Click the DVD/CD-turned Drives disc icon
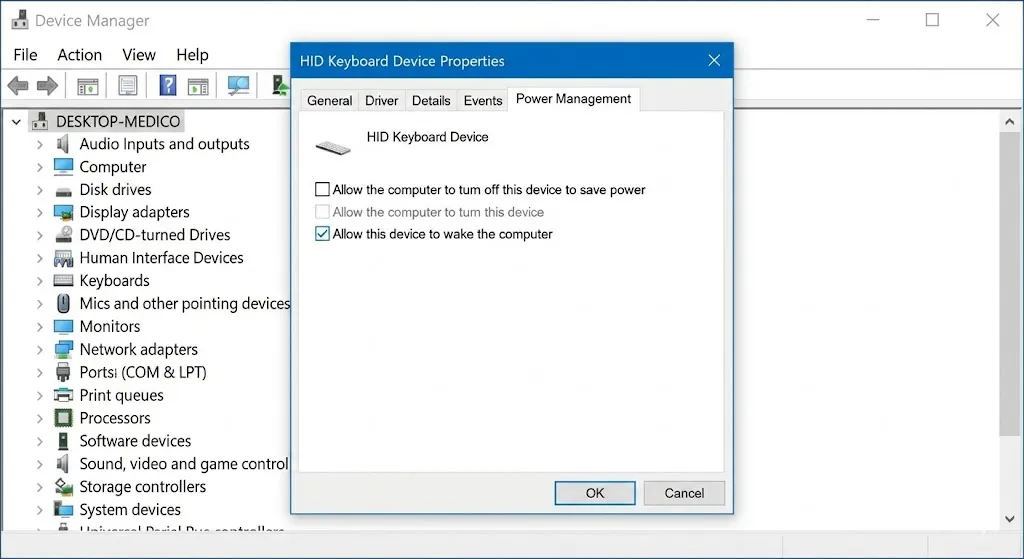This screenshot has height=559, width=1024. tap(63, 234)
